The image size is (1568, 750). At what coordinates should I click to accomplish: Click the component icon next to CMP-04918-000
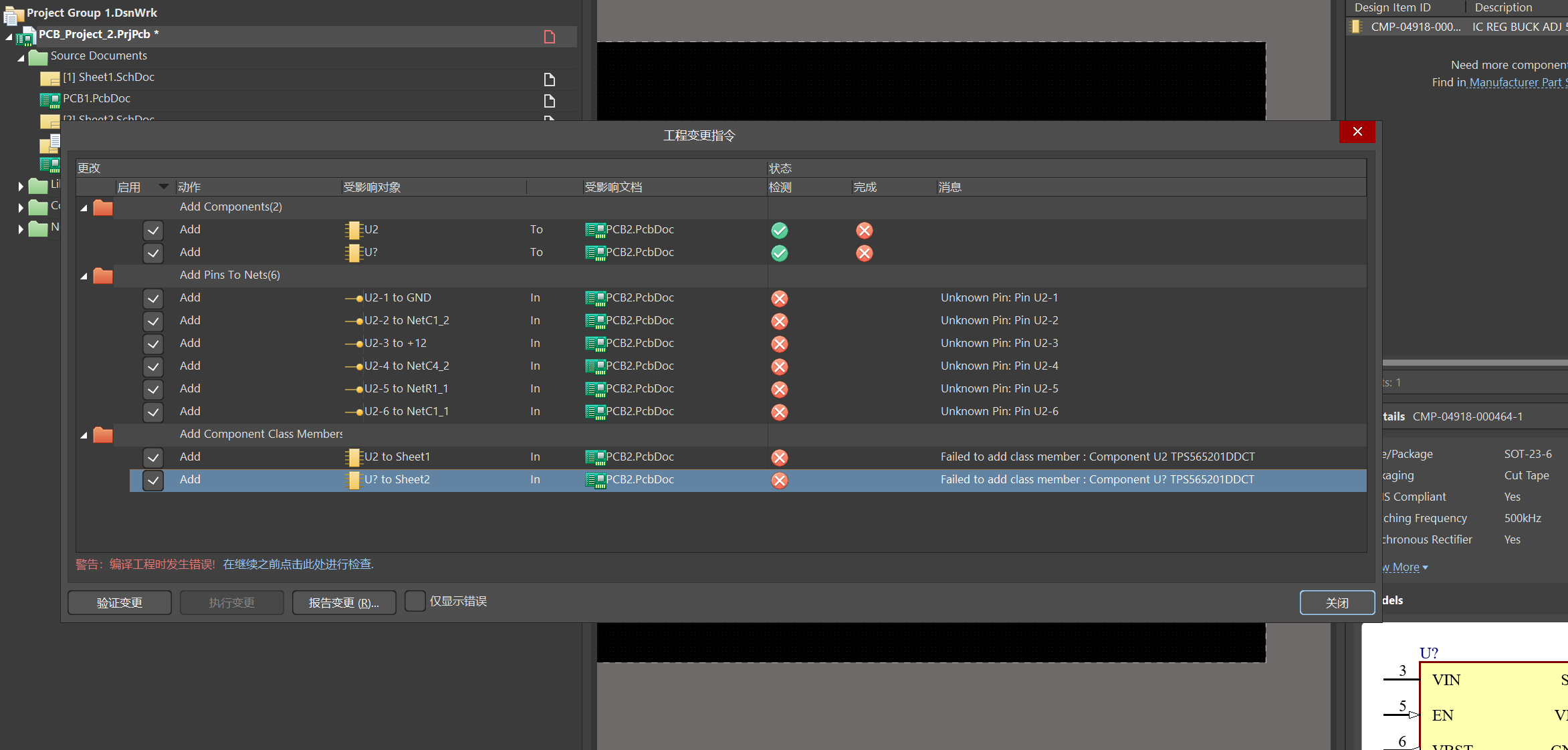click(x=1356, y=27)
